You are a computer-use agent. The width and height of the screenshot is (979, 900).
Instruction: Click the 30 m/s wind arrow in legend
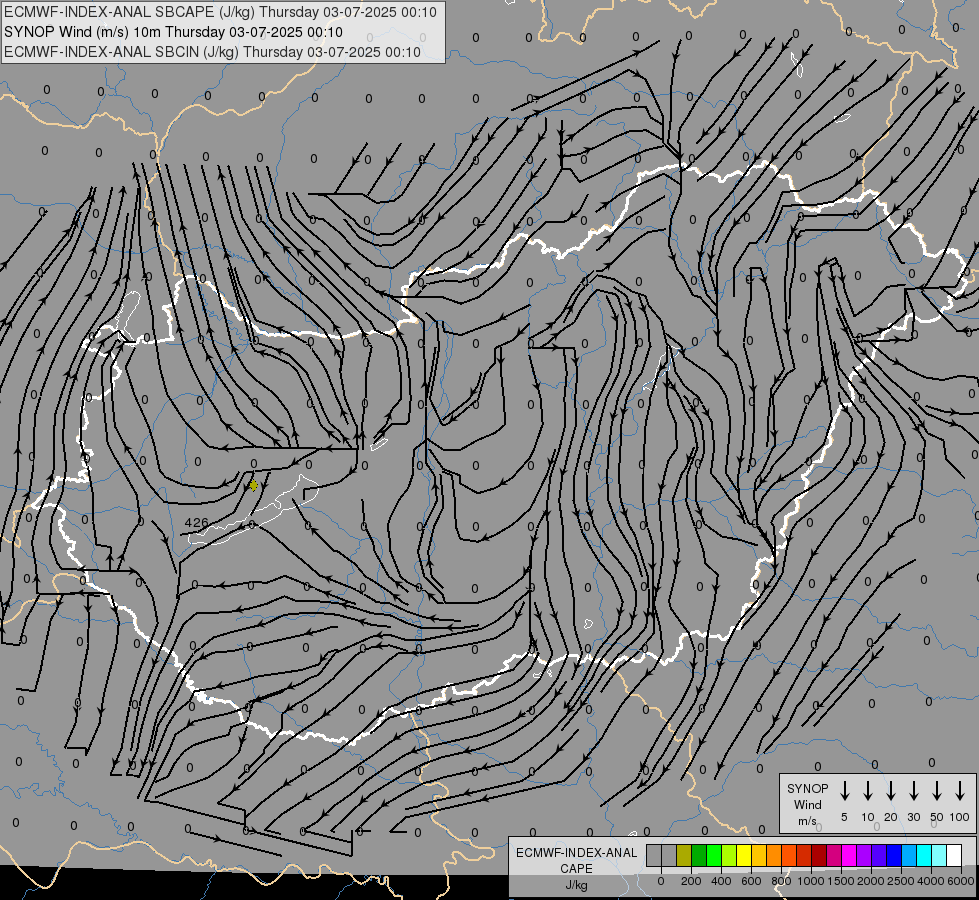(913, 791)
